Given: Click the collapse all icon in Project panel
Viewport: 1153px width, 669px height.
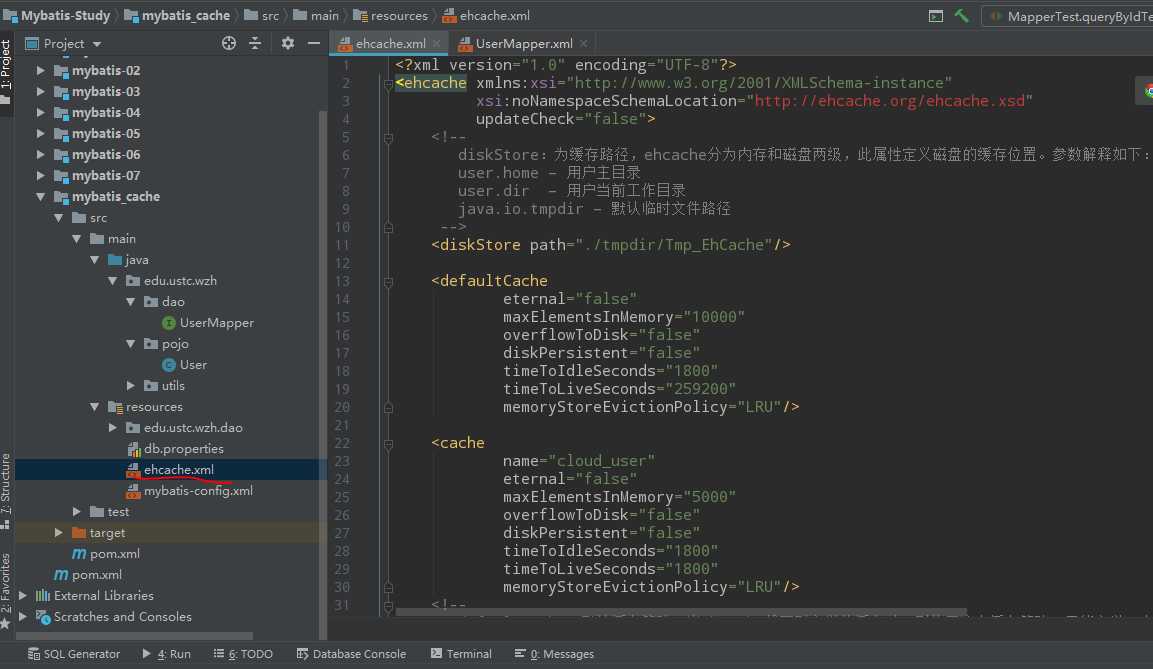Looking at the screenshot, I should 255,43.
